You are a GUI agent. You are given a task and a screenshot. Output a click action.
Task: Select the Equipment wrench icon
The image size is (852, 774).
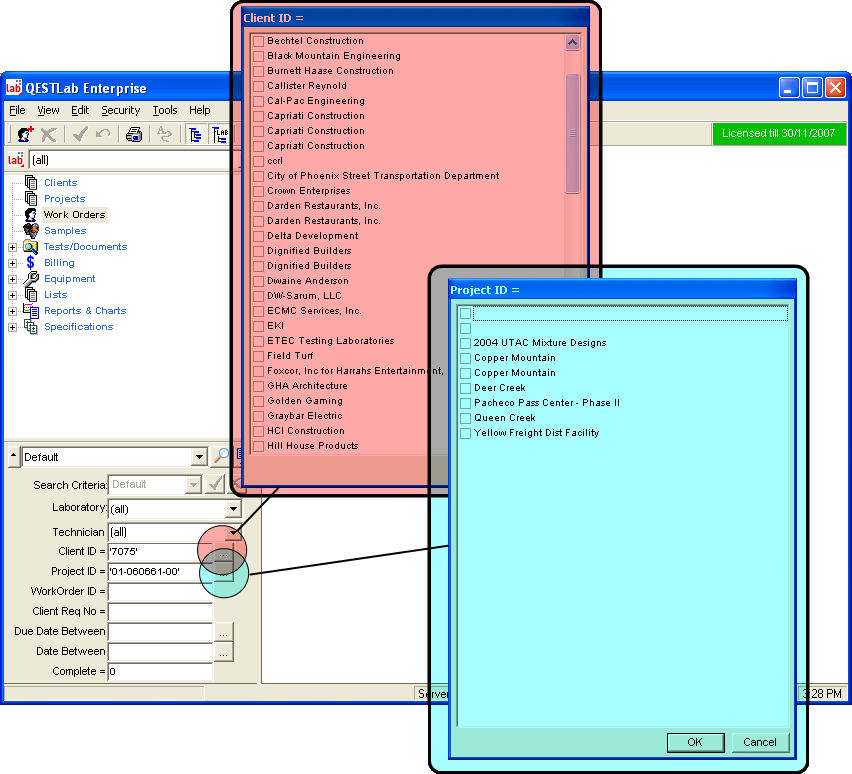coord(31,279)
